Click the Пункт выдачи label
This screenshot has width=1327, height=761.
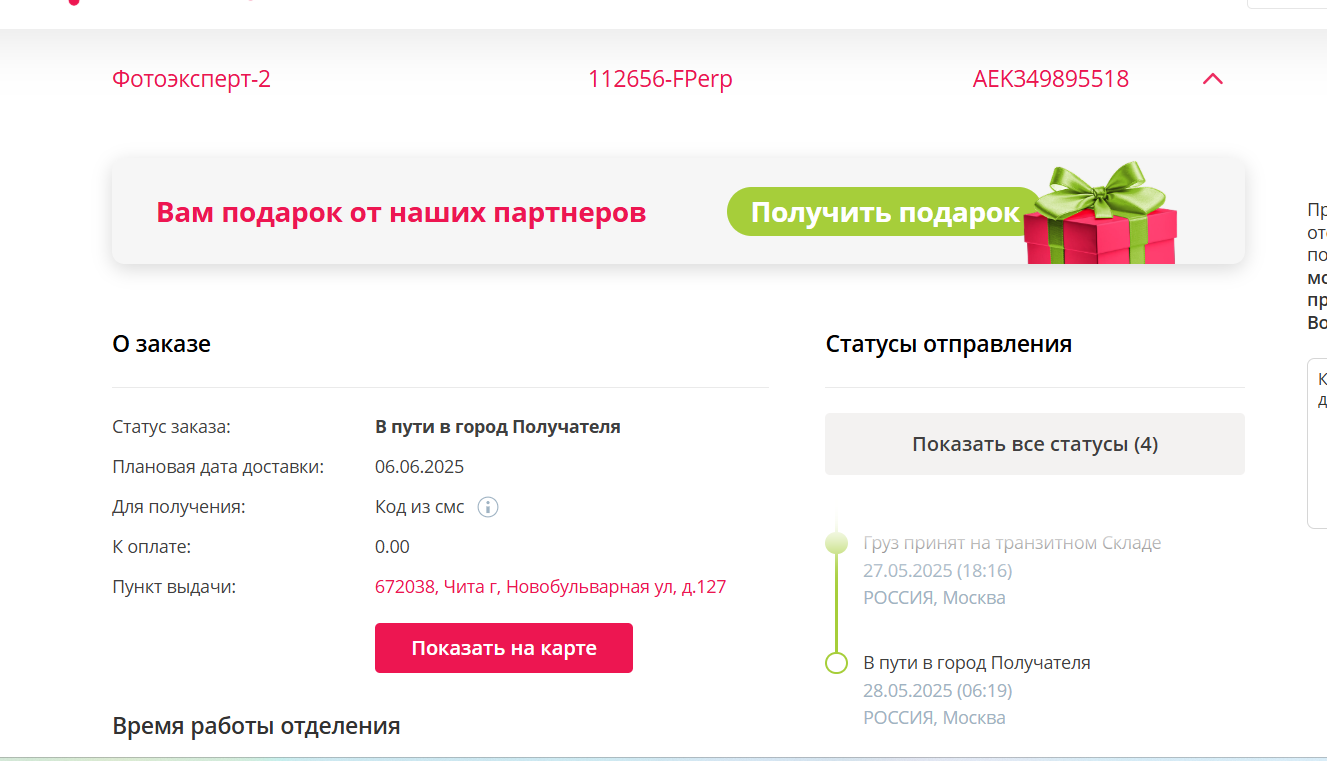coord(174,587)
